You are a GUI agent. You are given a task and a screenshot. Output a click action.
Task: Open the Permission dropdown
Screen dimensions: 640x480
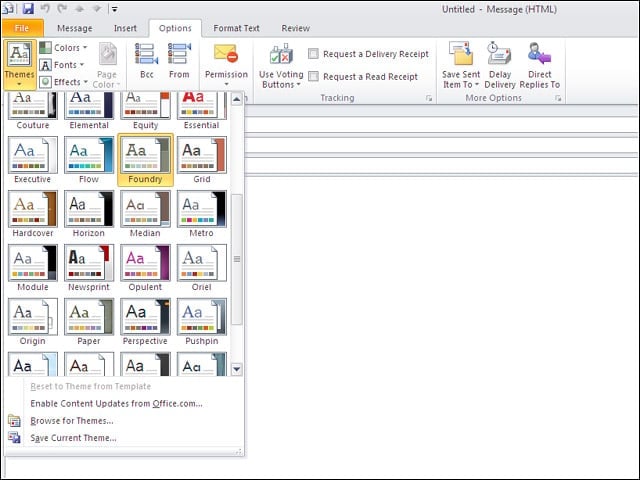pos(226,65)
